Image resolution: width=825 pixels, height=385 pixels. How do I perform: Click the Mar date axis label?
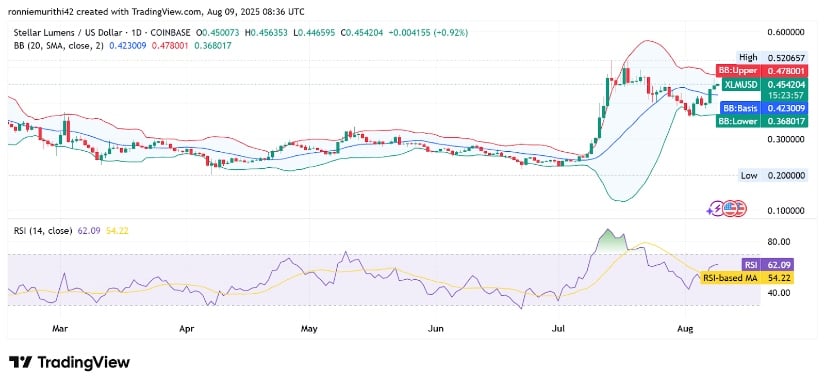(61, 329)
